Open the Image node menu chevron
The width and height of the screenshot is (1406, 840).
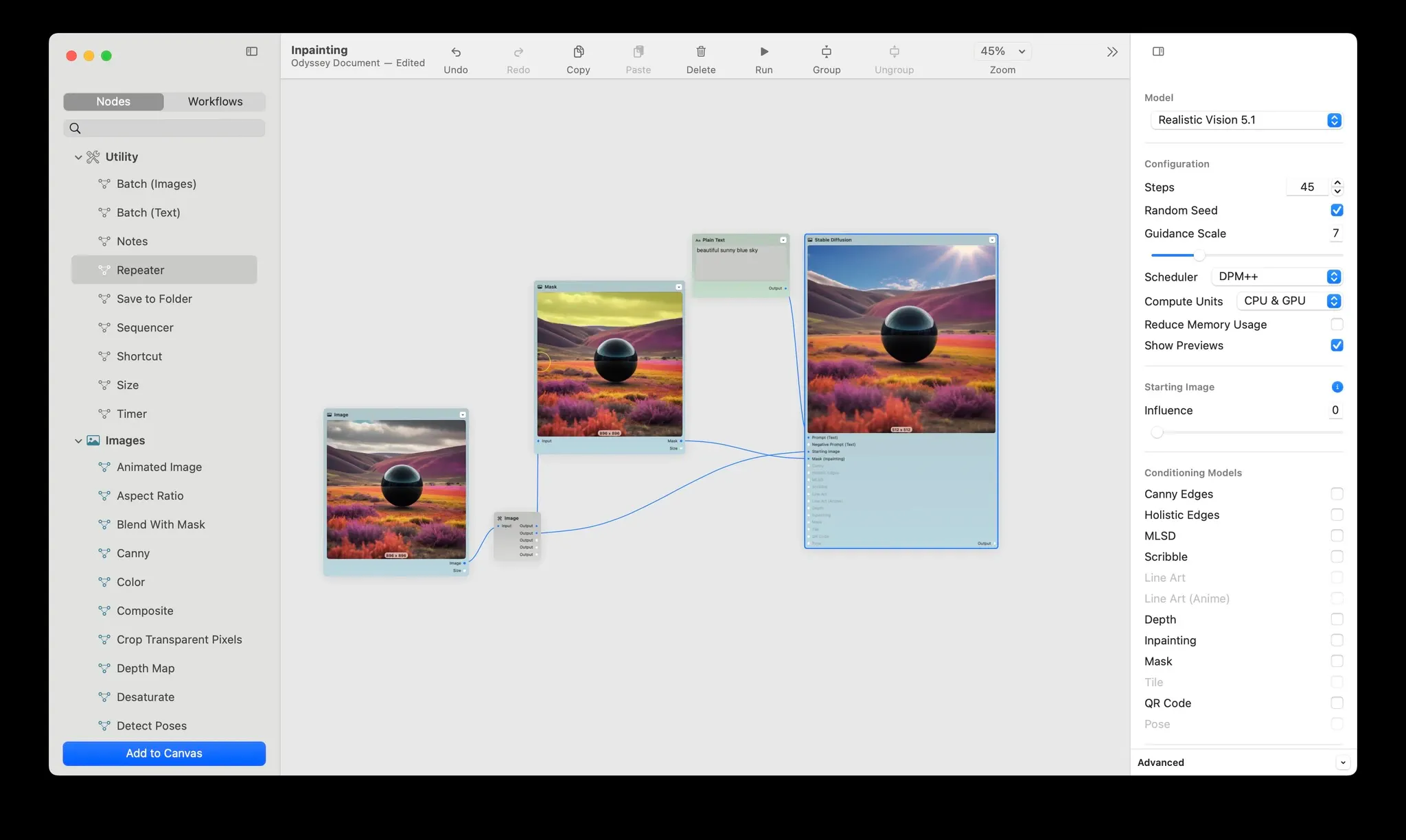click(x=463, y=415)
